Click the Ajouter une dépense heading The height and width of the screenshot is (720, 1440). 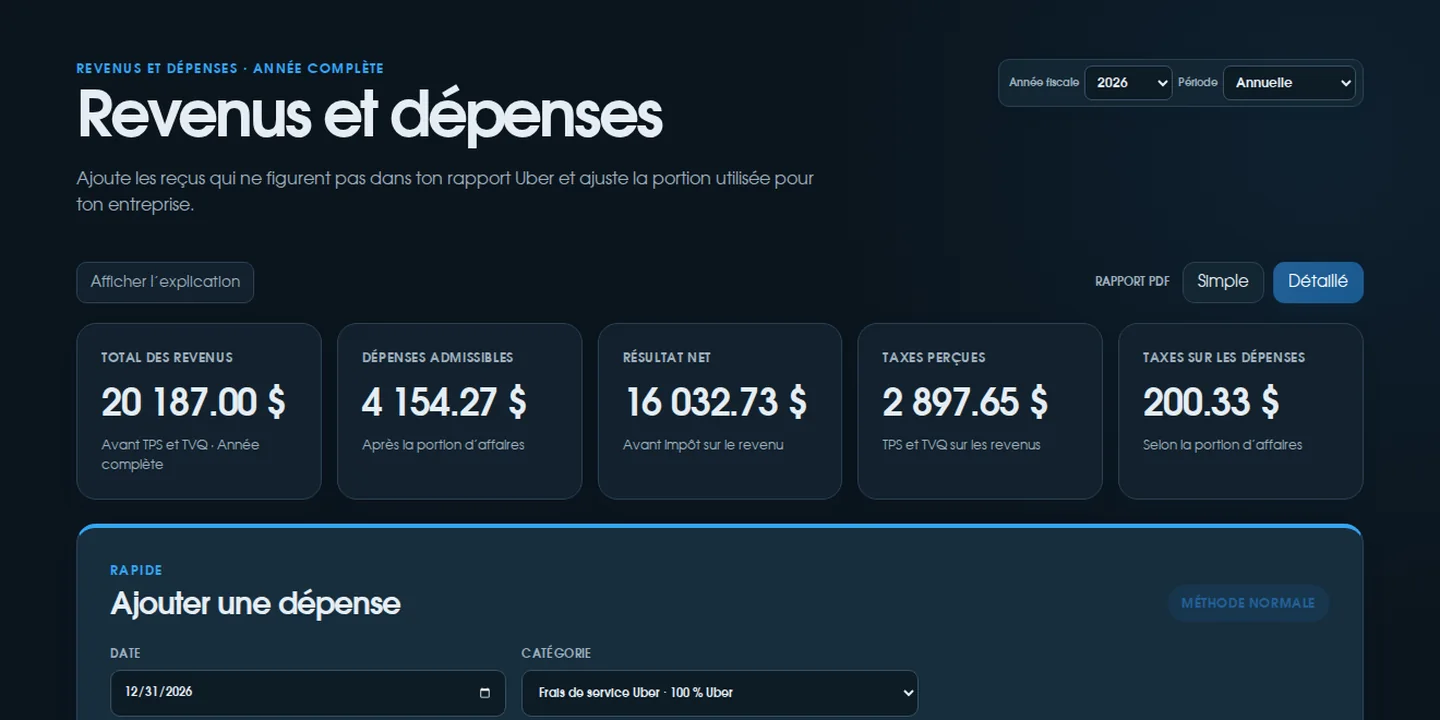256,603
